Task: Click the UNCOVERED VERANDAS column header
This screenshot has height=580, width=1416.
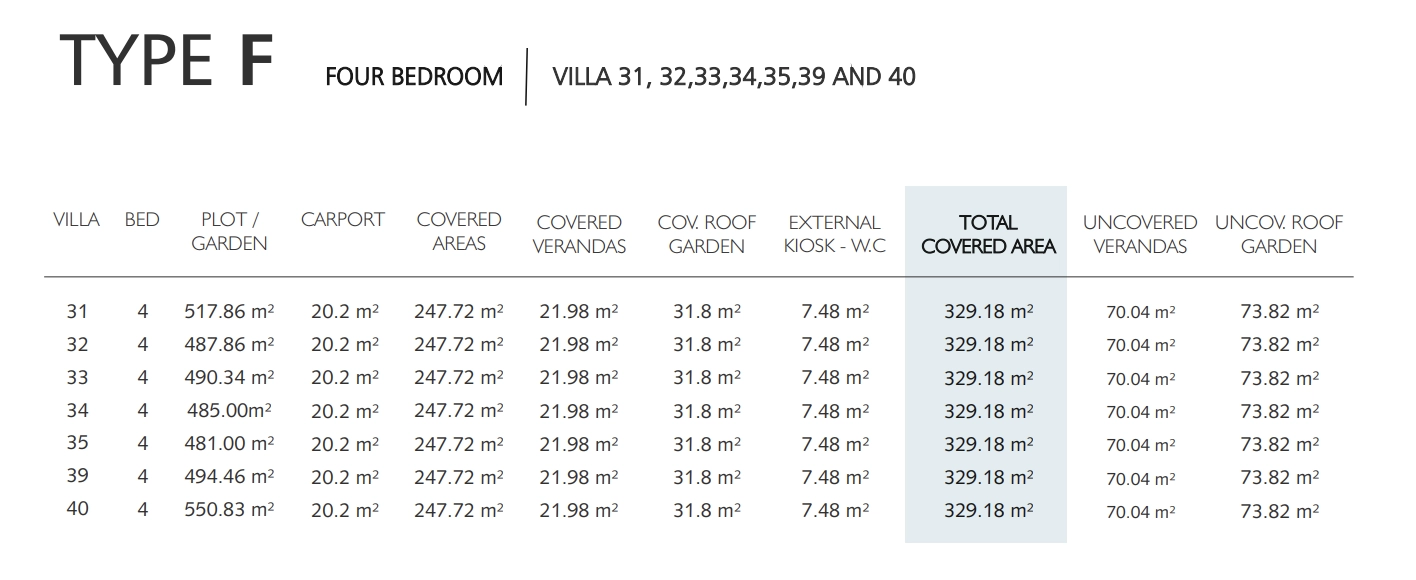Action: point(1139,234)
